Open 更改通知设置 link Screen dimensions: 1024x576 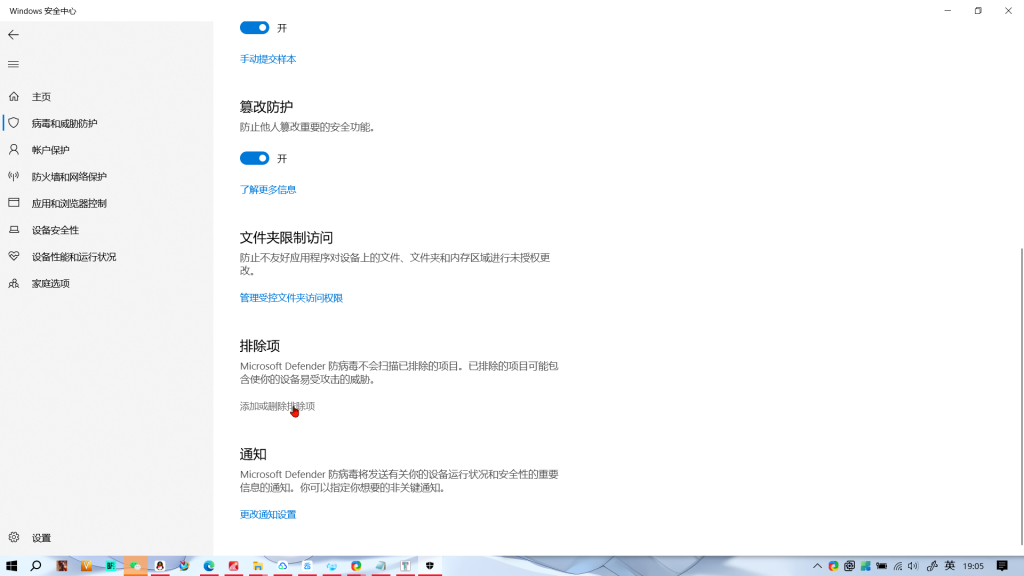click(x=268, y=515)
